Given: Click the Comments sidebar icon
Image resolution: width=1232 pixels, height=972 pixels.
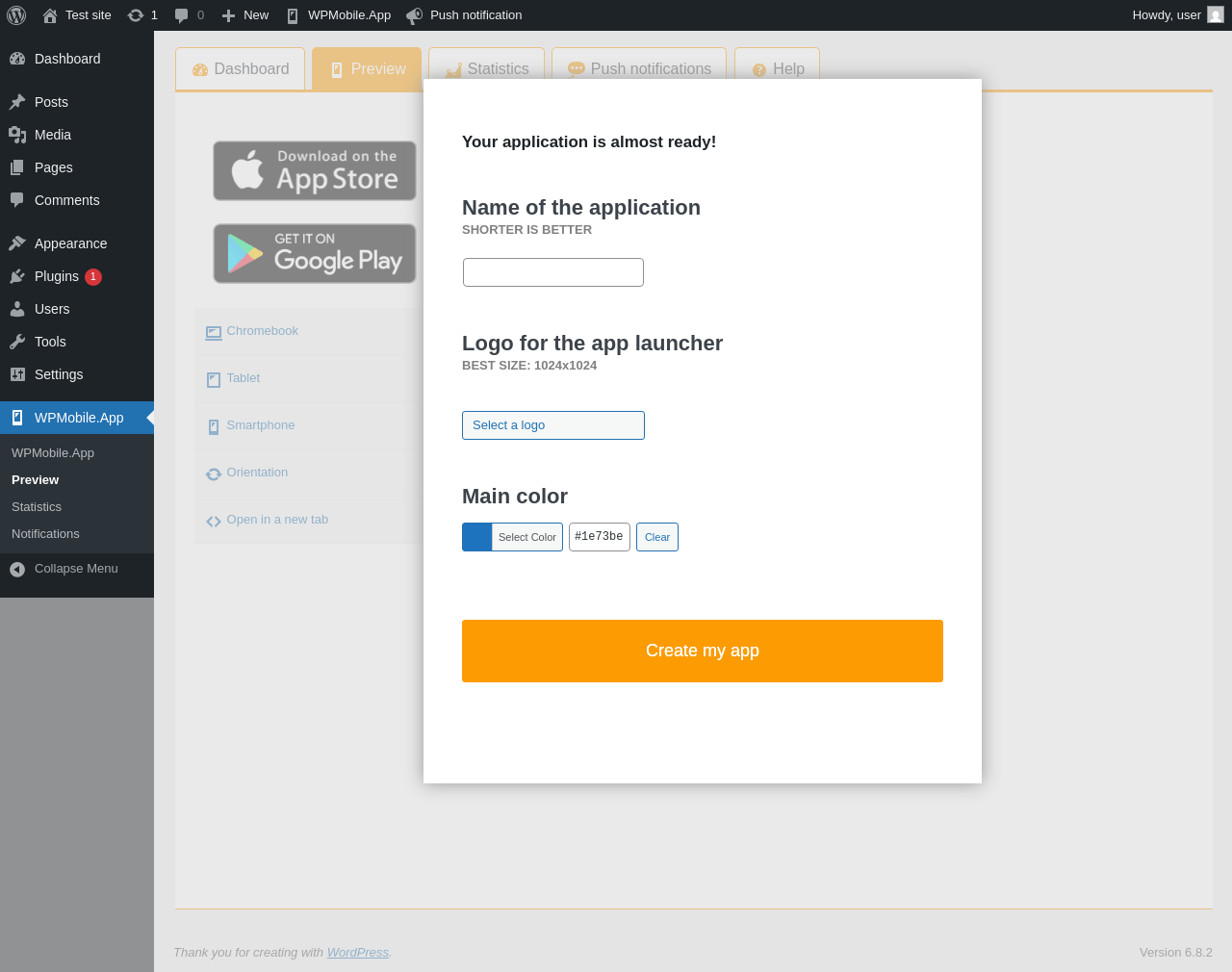Looking at the screenshot, I should point(17,200).
